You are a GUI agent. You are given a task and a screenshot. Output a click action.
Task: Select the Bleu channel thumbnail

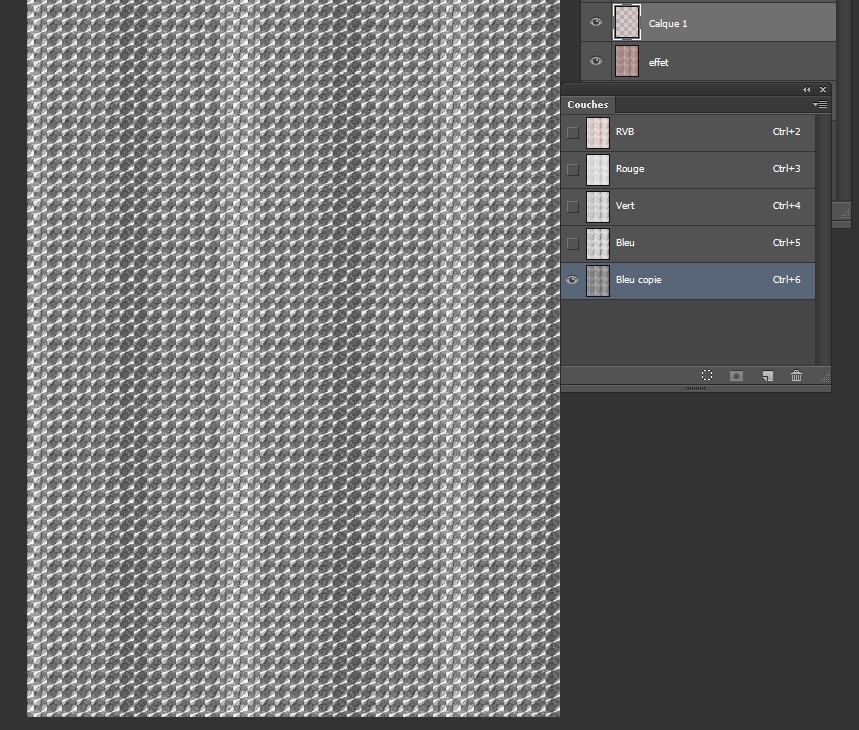598,243
